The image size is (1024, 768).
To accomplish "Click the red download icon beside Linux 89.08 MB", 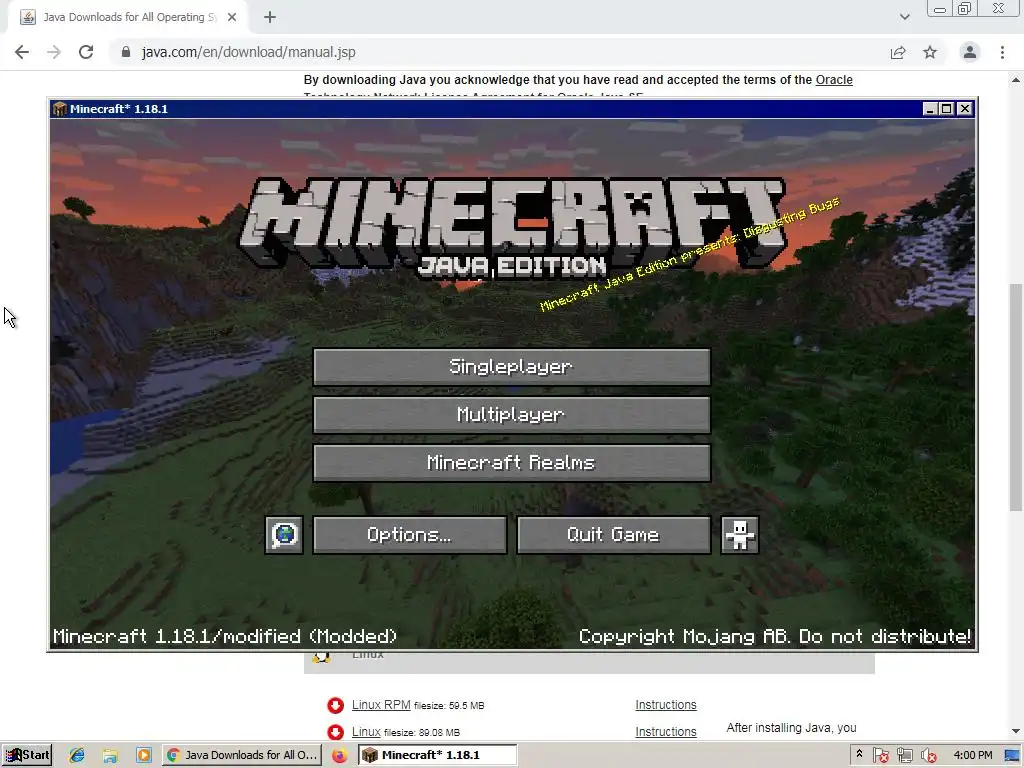I will click(x=336, y=732).
